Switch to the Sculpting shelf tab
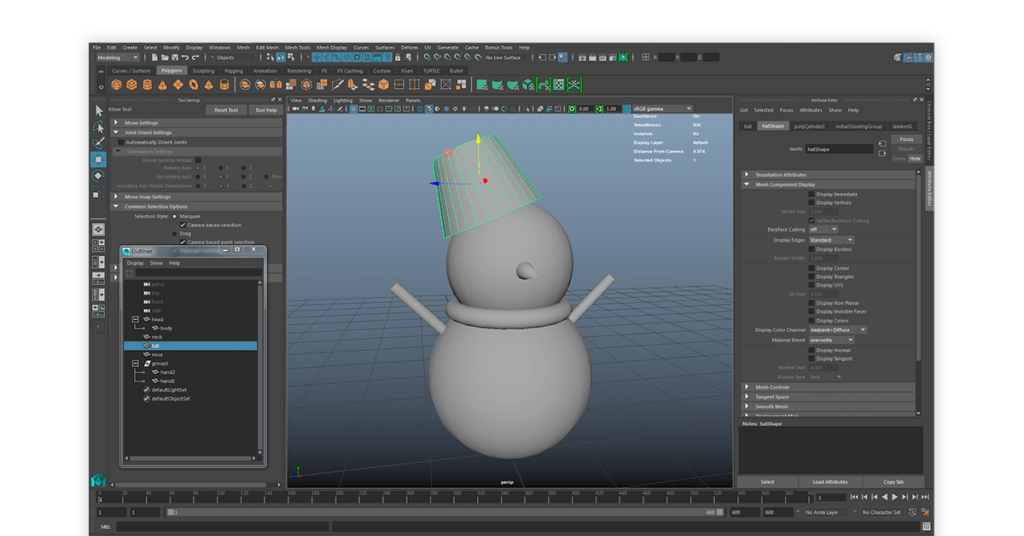Image resolution: width=1024 pixels, height=536 pixels. click(x=203, y=71)
